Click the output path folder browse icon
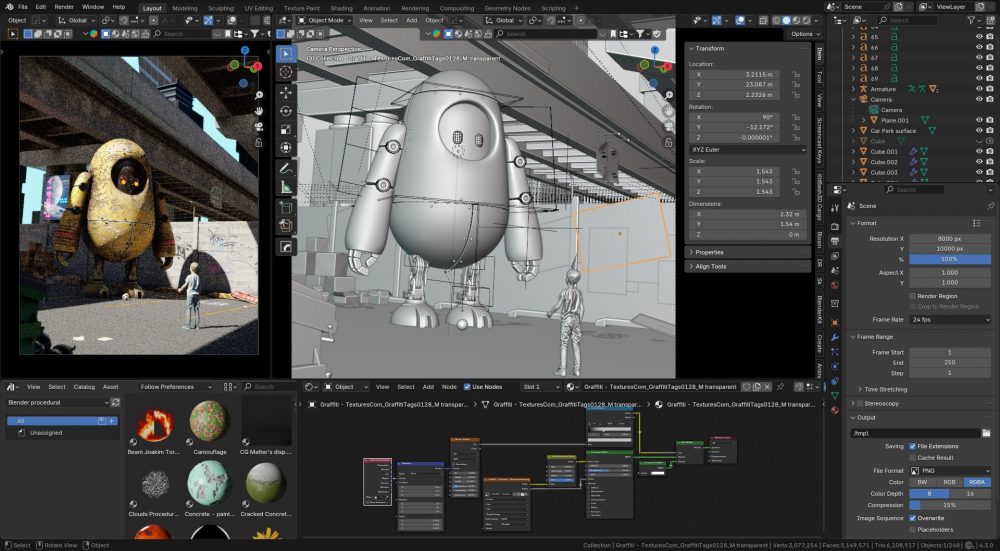 986,433
